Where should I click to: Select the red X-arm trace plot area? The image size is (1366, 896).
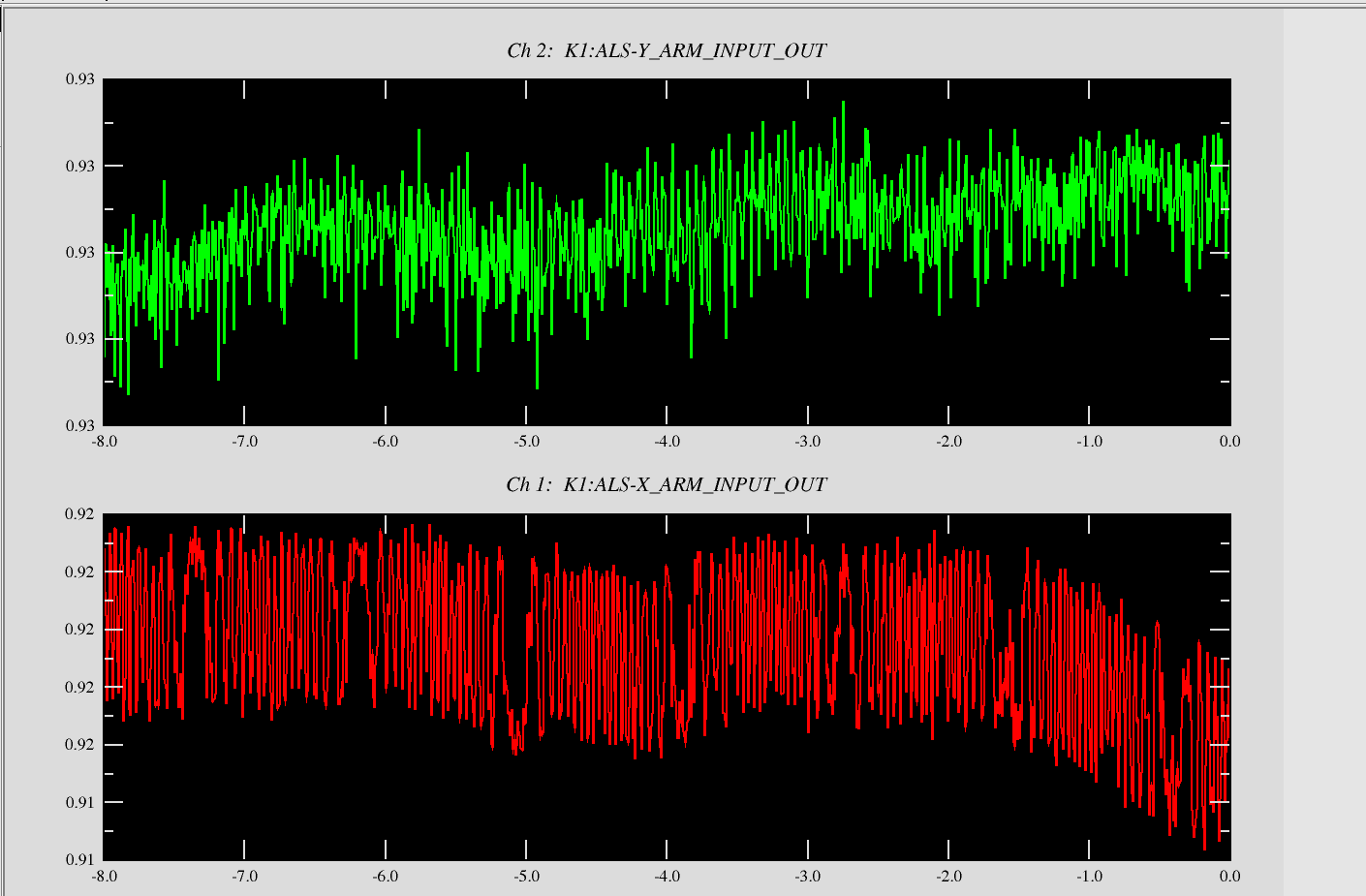(667, 686)
